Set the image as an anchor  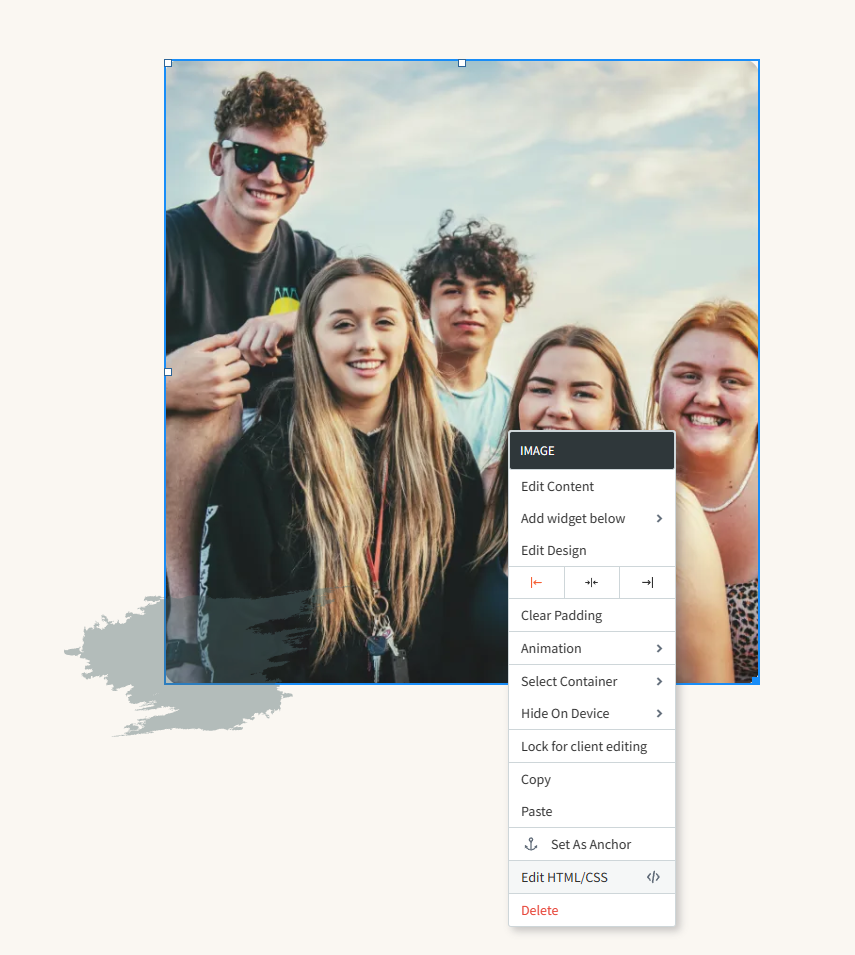[x=591, y=843]
